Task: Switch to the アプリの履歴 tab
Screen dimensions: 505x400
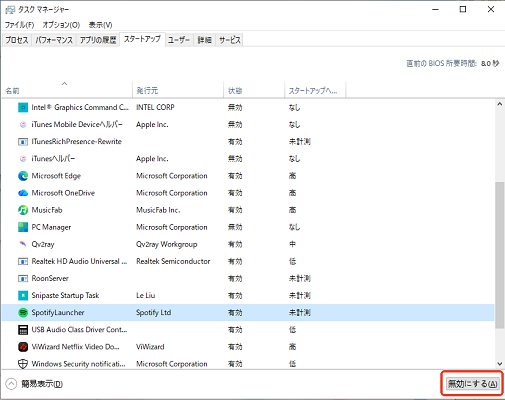Action: coord(98,40)
